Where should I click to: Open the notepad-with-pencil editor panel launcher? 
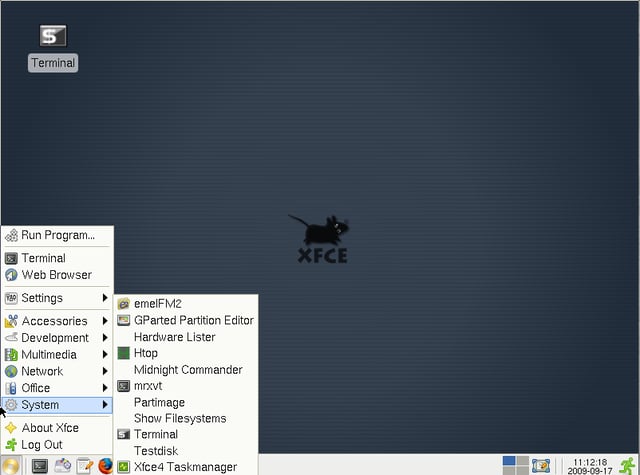coord(84,466)
